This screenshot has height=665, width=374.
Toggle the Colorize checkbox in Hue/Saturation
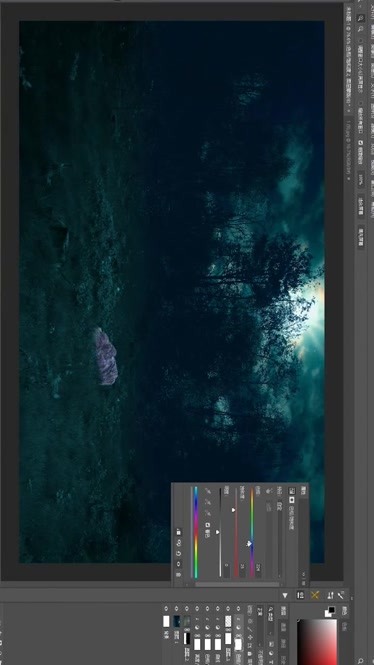coord(207,525)
